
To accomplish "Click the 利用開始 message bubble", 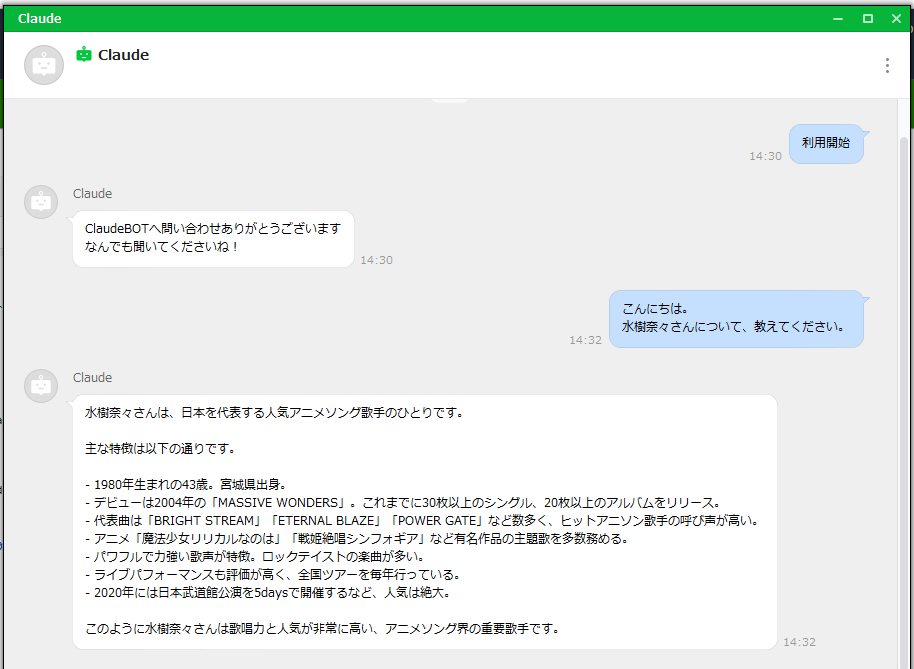I will (x=826, y=143).
